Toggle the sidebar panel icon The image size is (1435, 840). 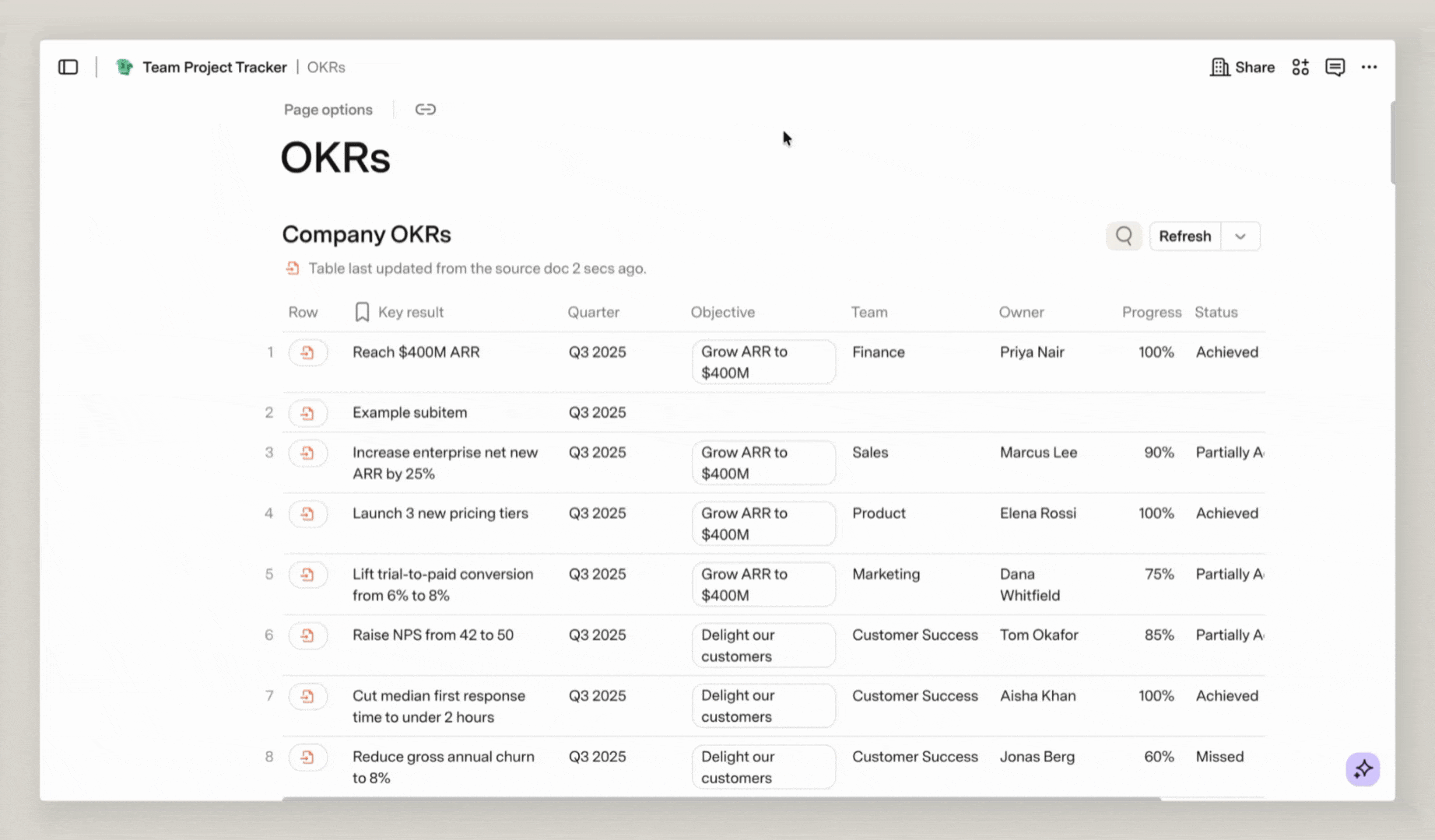pos(68,67)
